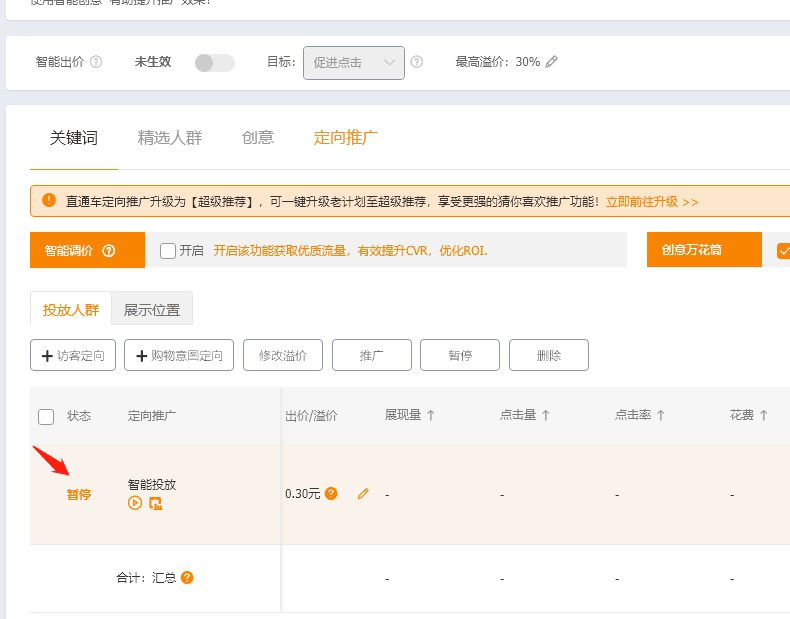Click the question mark icon on 智能调价
Viewport: 790px width, 619px height.
tap(109, 251)
